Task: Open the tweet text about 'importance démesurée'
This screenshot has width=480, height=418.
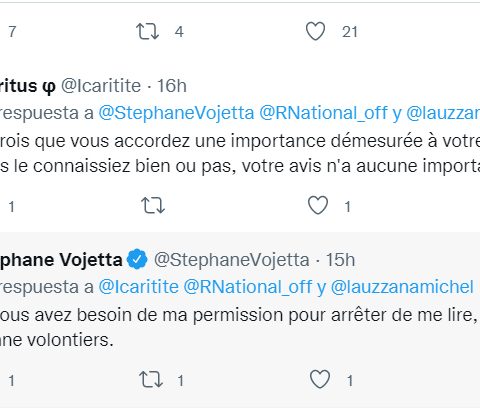Action: tap(240, 153)
